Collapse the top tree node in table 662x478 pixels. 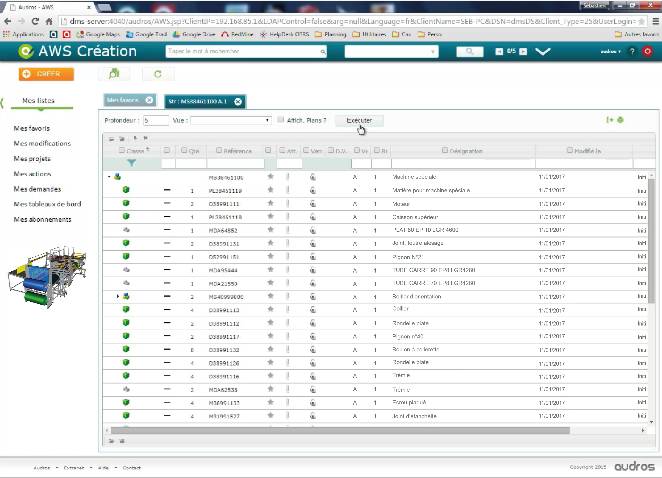click(x=109, y=176)
